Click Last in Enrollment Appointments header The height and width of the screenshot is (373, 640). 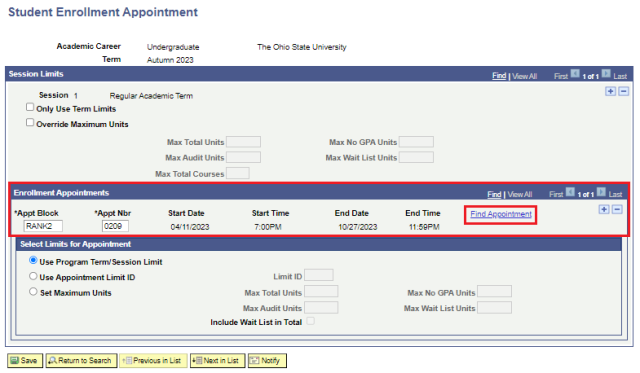[615, 195]
